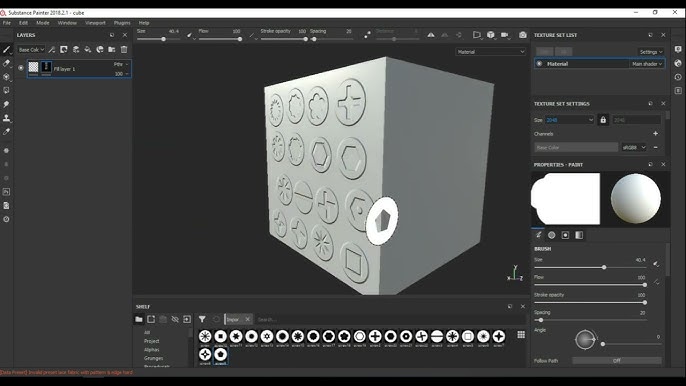This screenshot has width=686, height=386.
Task: Open the globe icon on right sidebar
Action: 678,63
